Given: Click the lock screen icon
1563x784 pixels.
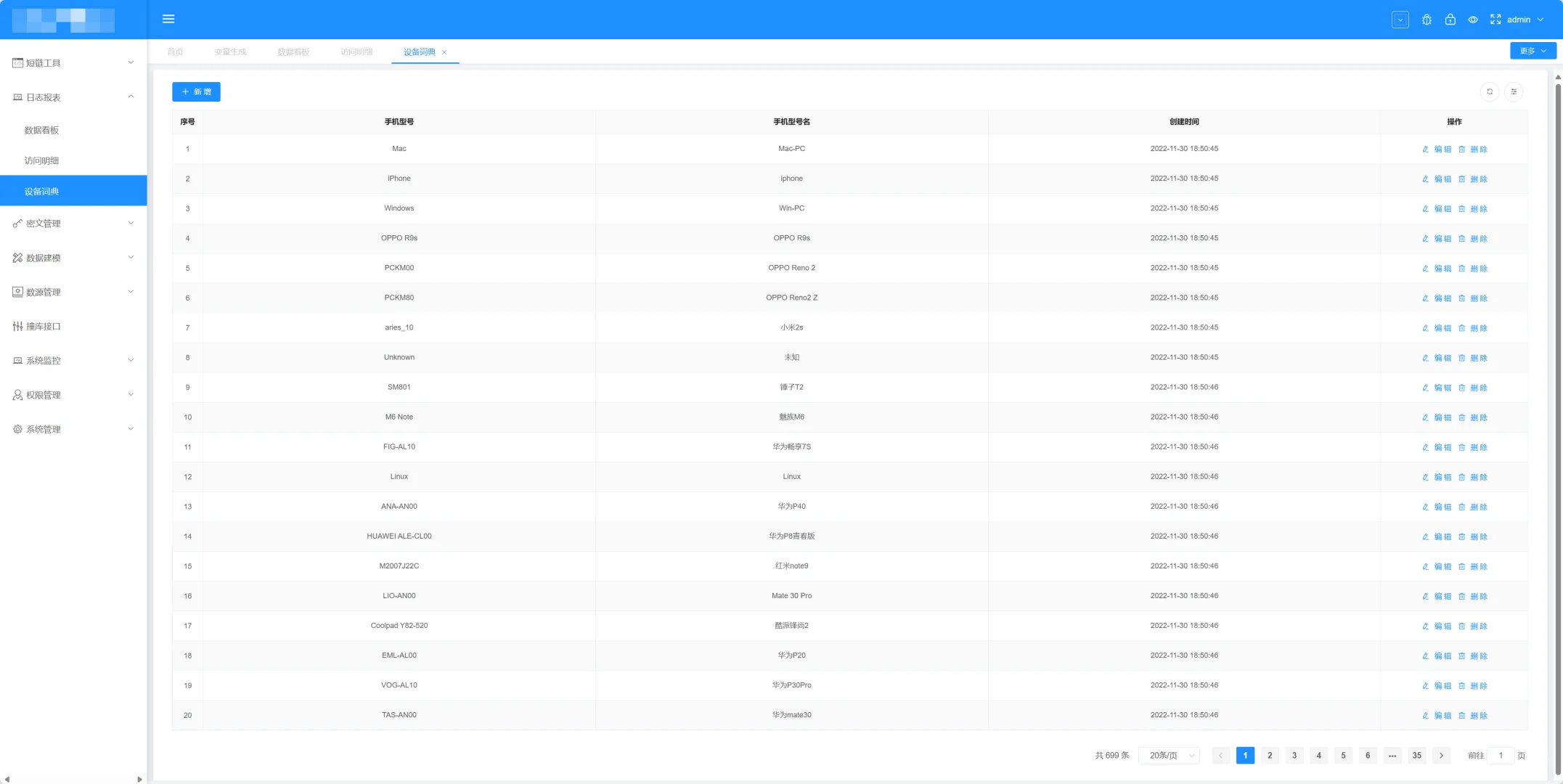Looking at the screenshot, I should coord(1450,20).
